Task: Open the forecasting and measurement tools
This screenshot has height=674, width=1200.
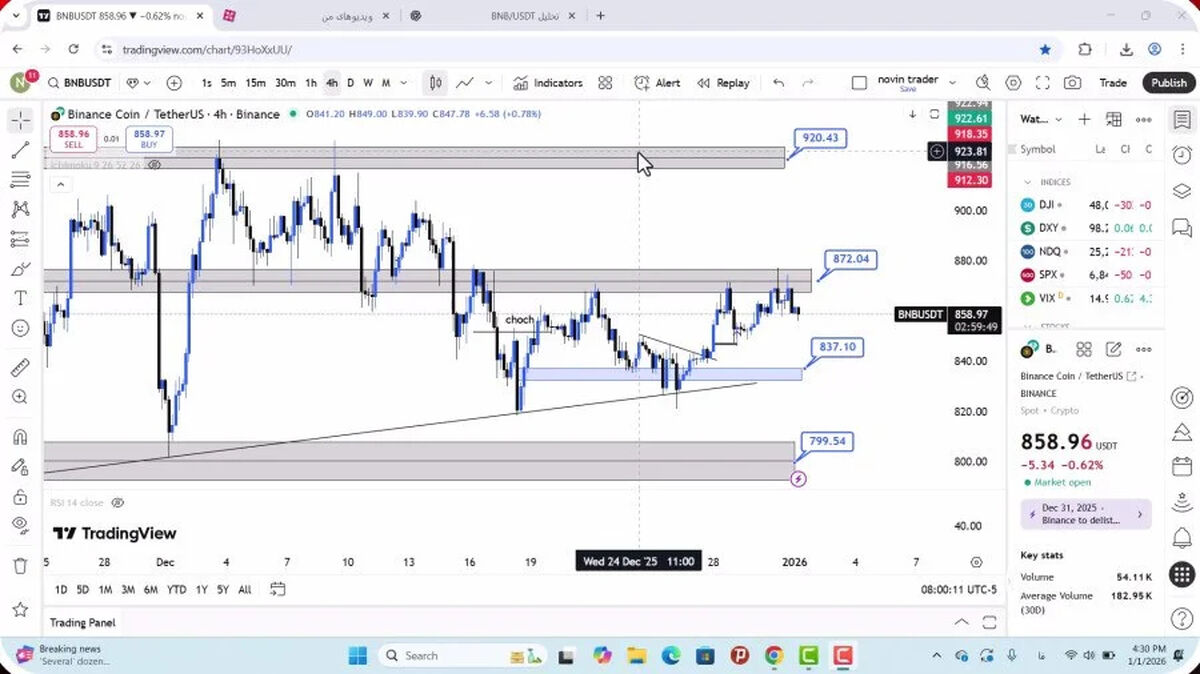Action: click(x=20, y=239)
